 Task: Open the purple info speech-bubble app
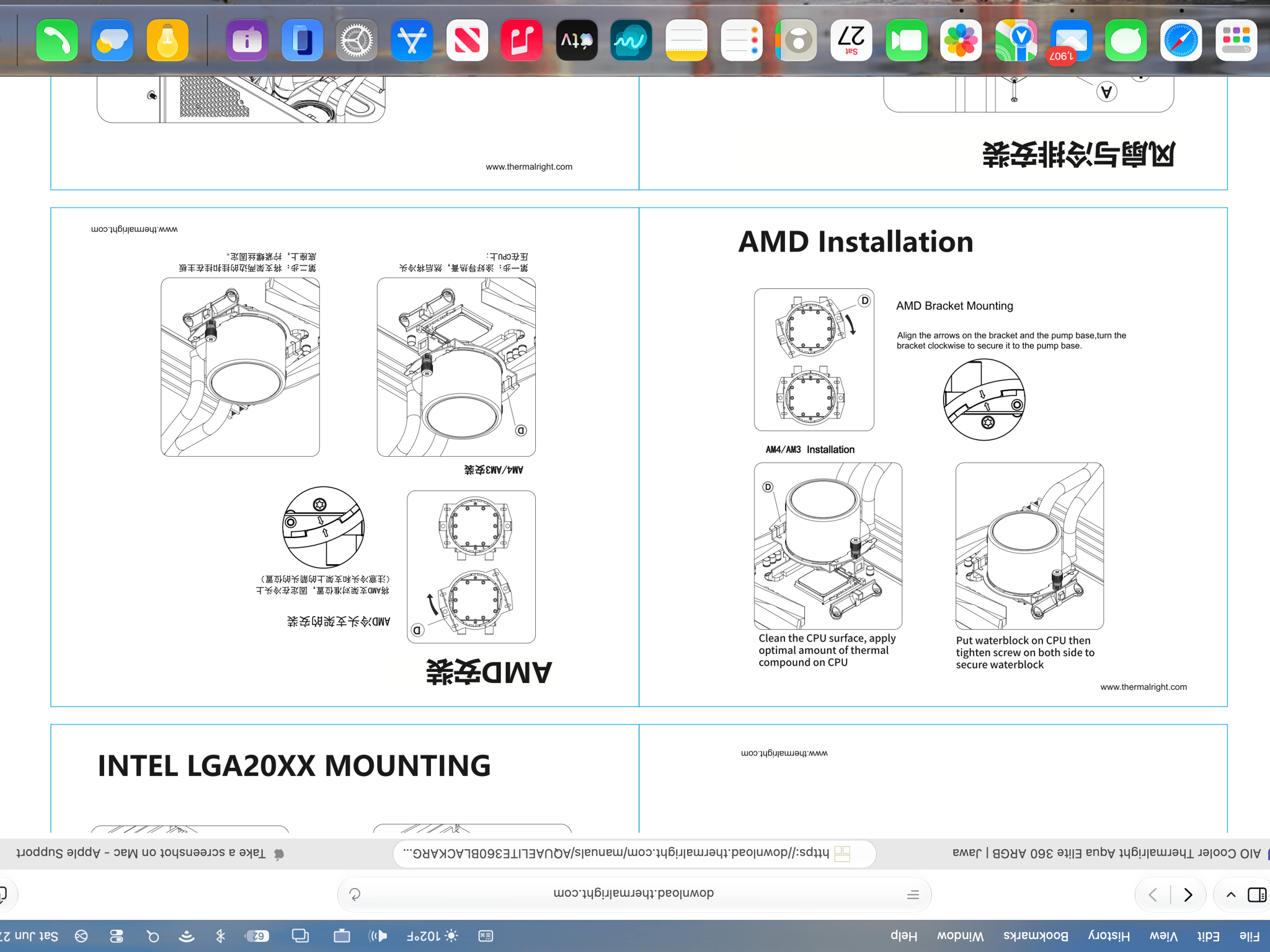tap(247, 41)
